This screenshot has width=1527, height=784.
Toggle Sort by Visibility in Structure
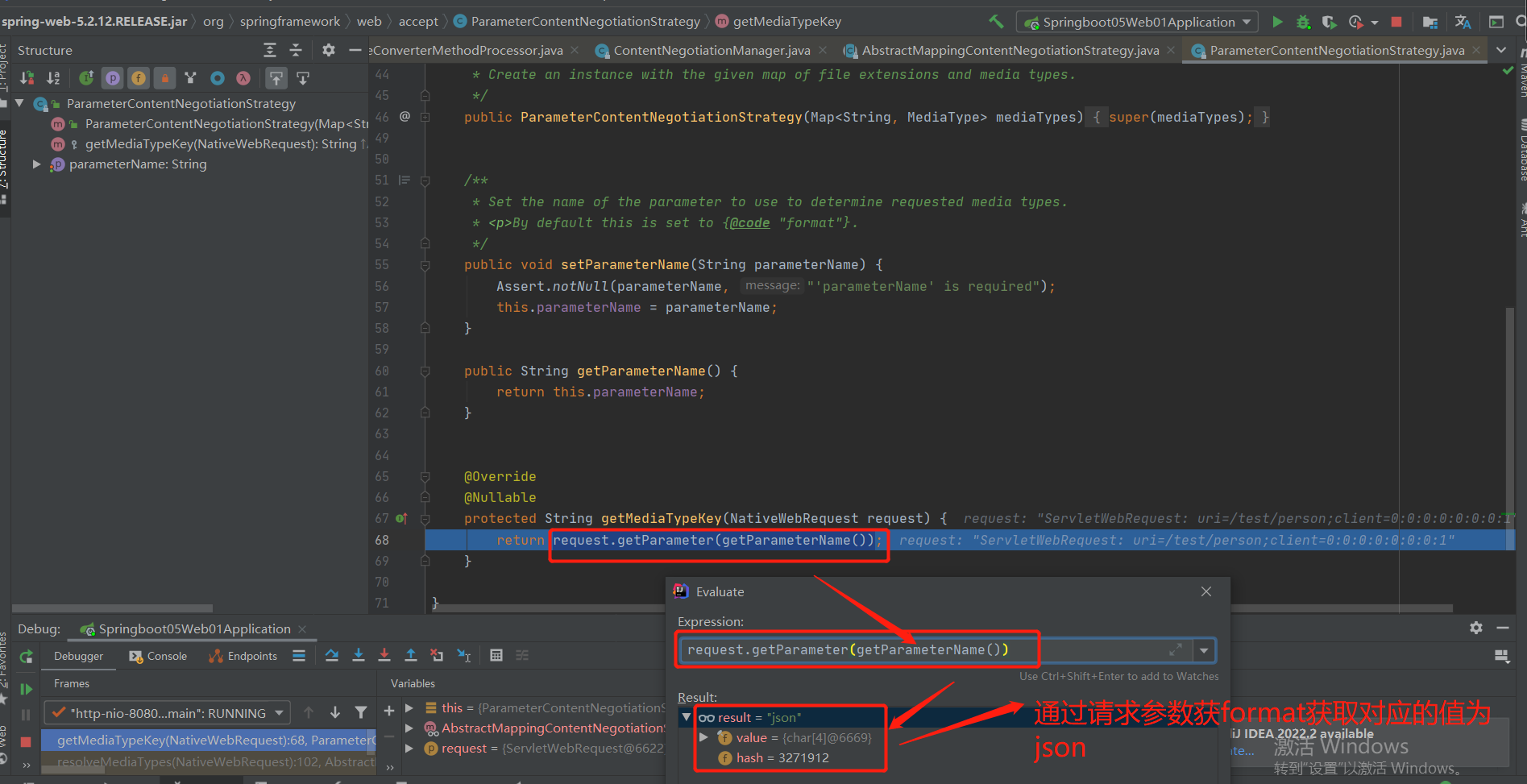pyautogui.click(x=27, y=78)
